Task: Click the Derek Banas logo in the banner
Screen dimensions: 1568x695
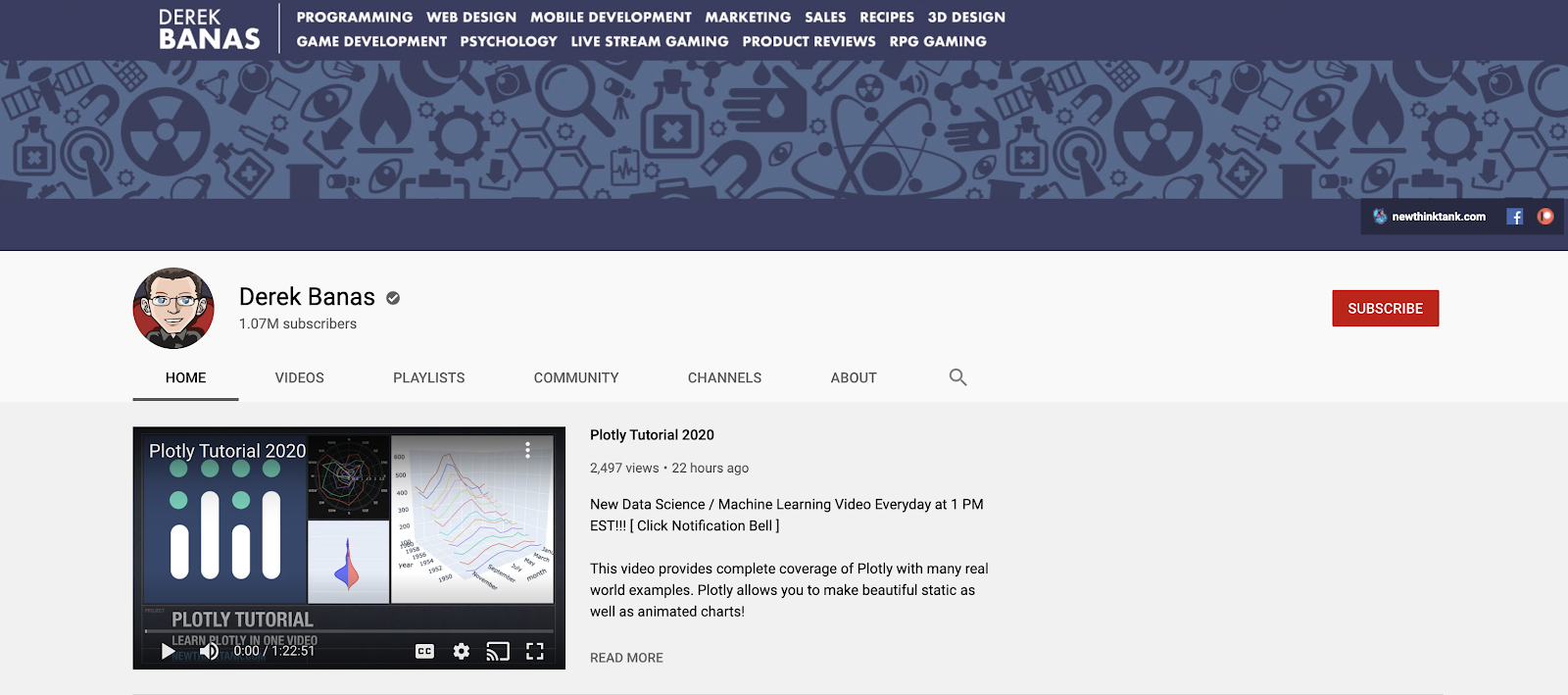Action: (x=209, y=29)
